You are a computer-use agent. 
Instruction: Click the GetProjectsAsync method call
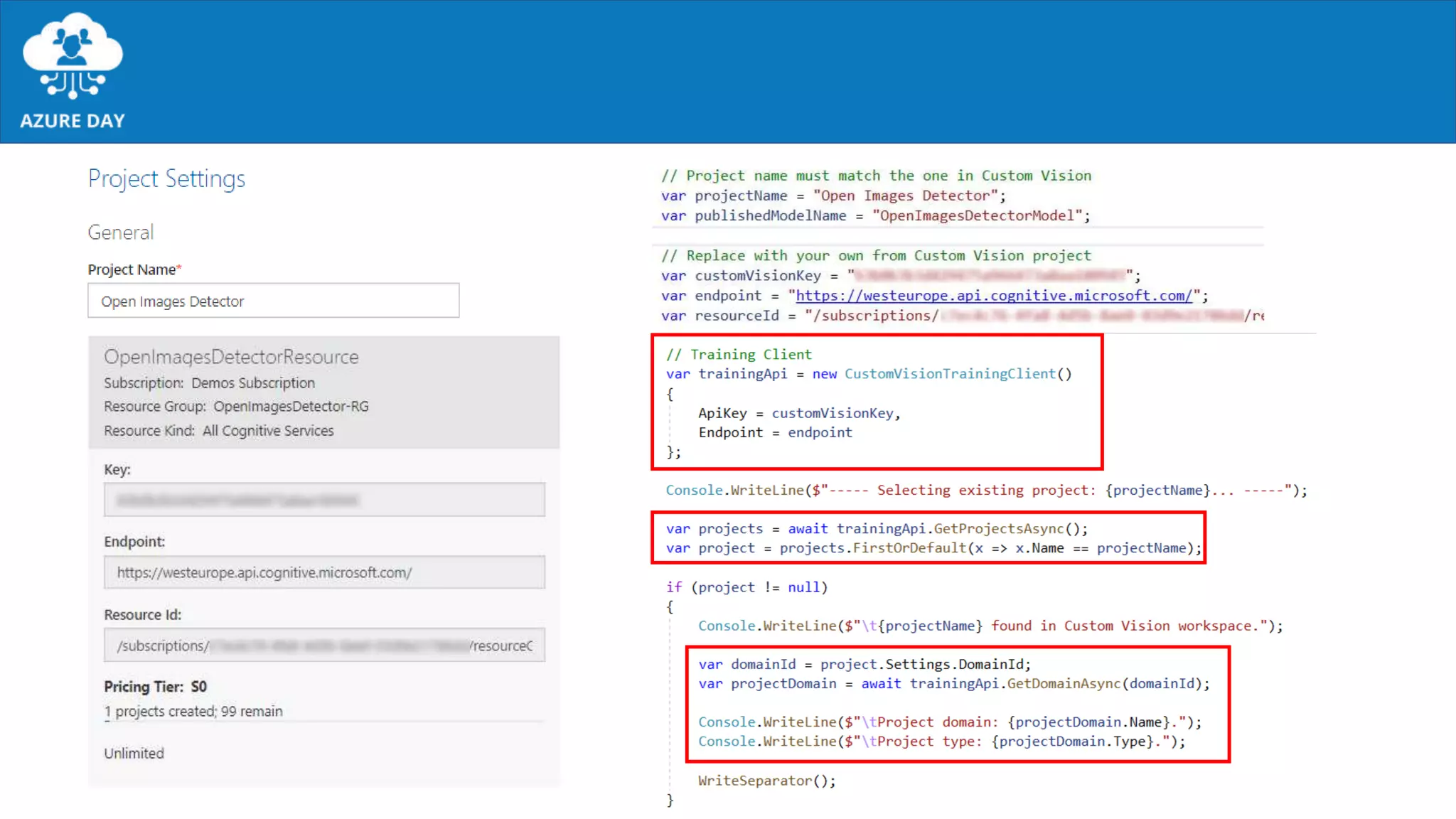[x=998, y=529]
